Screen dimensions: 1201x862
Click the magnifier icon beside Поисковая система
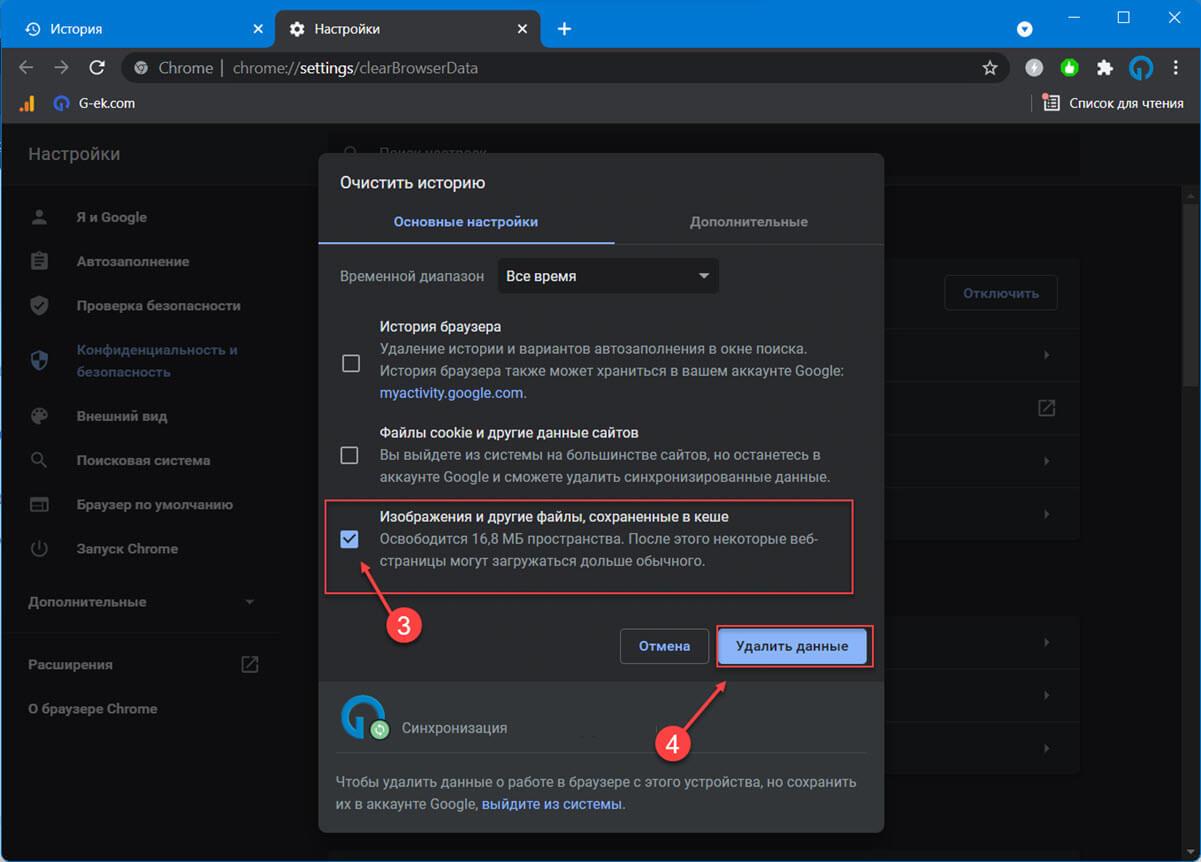[39, 460]
